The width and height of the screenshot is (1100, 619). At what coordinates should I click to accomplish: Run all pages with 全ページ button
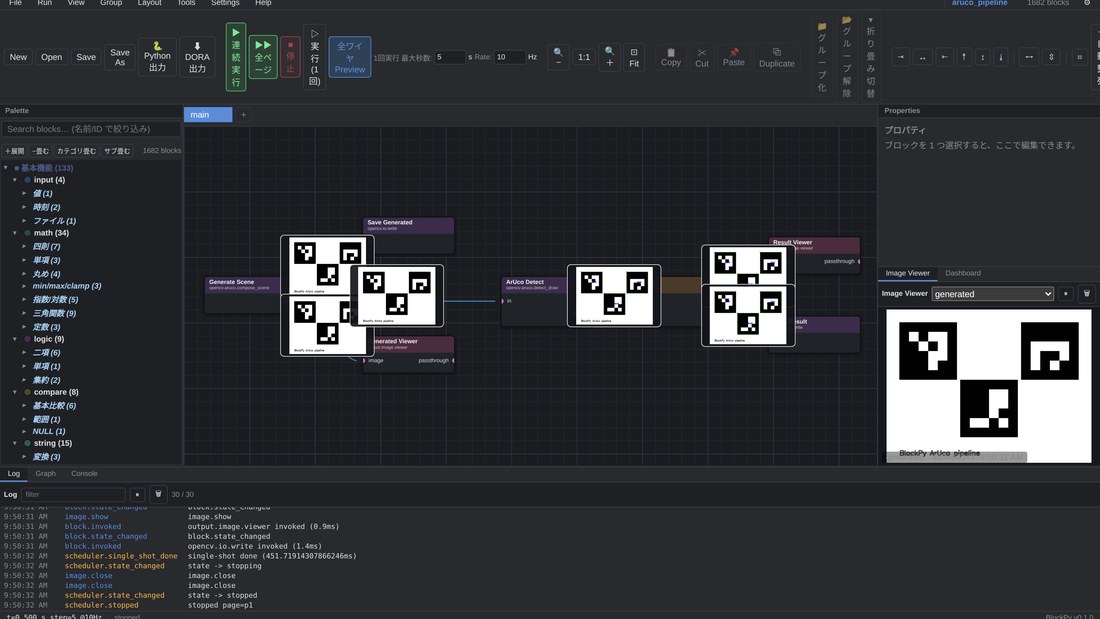point(263,57)
